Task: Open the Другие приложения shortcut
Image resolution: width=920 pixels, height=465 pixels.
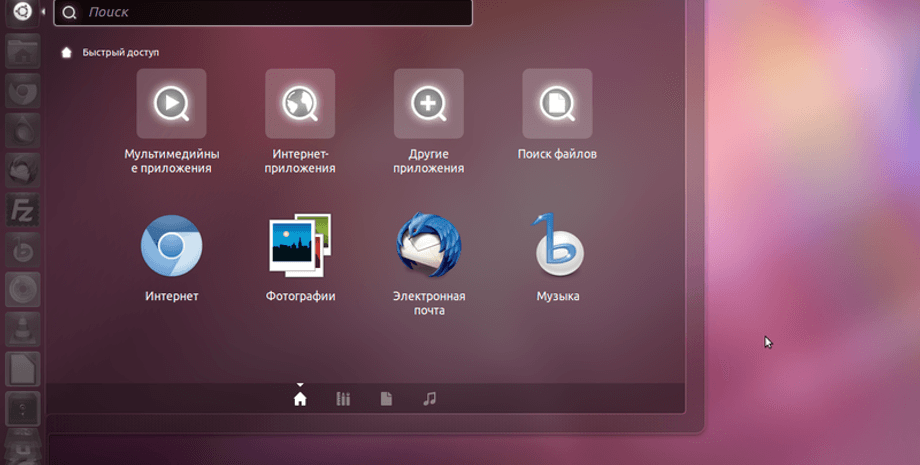Action: pos(428,104)
